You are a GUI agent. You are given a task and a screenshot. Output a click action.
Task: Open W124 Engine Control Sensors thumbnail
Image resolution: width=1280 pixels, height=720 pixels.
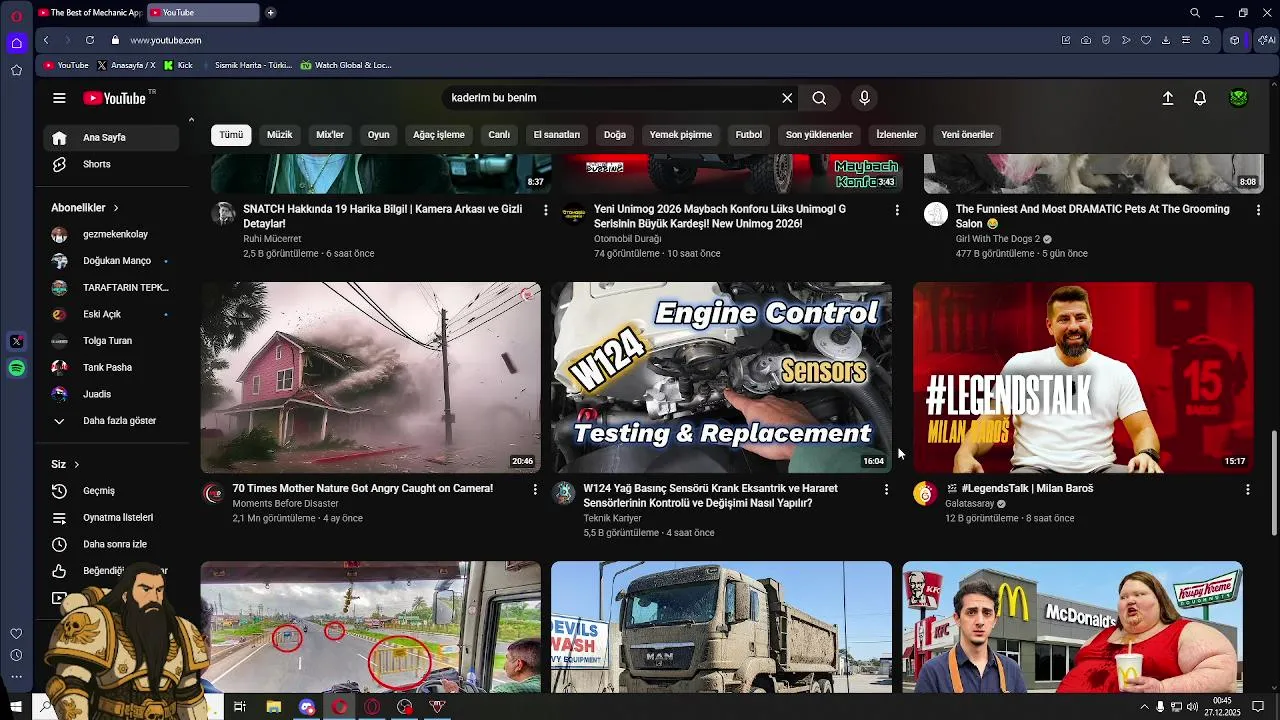[x=721, y=377]
